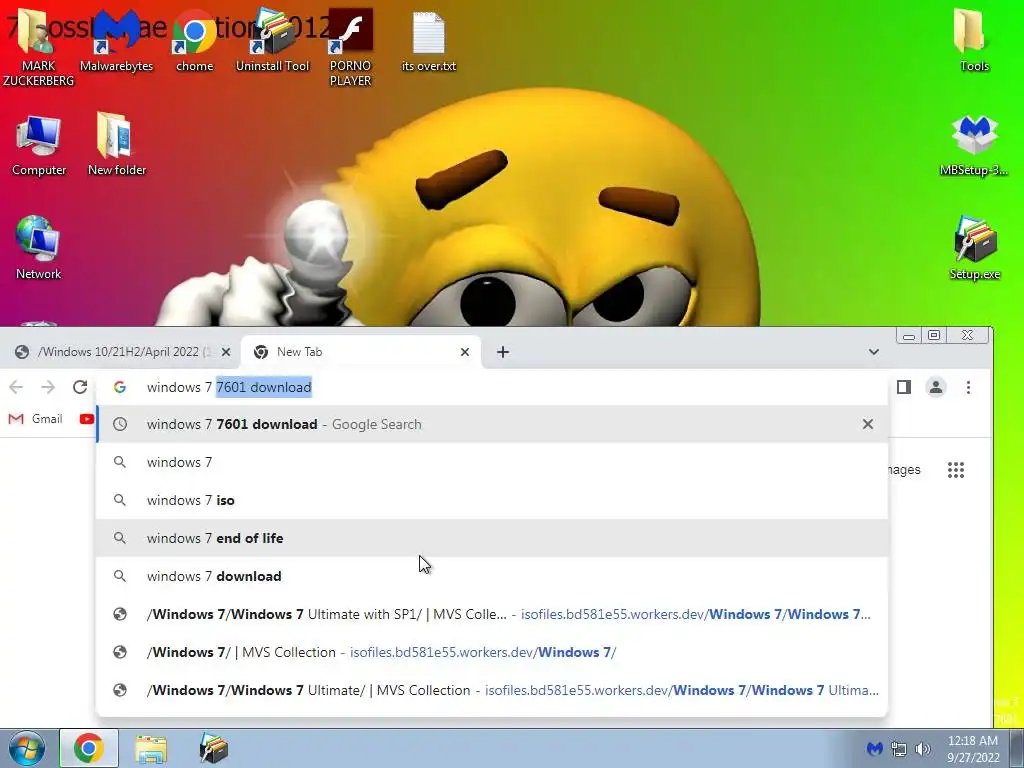
Task: Select the New Tab tab
Action: 361,352
